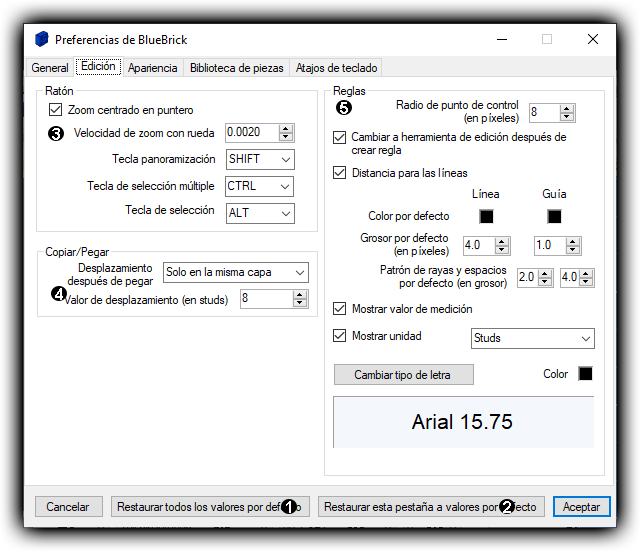This screenshot has width=640, height=551.
Task: Click Cambiar tipo de letra button
Action: pos(404,374)
